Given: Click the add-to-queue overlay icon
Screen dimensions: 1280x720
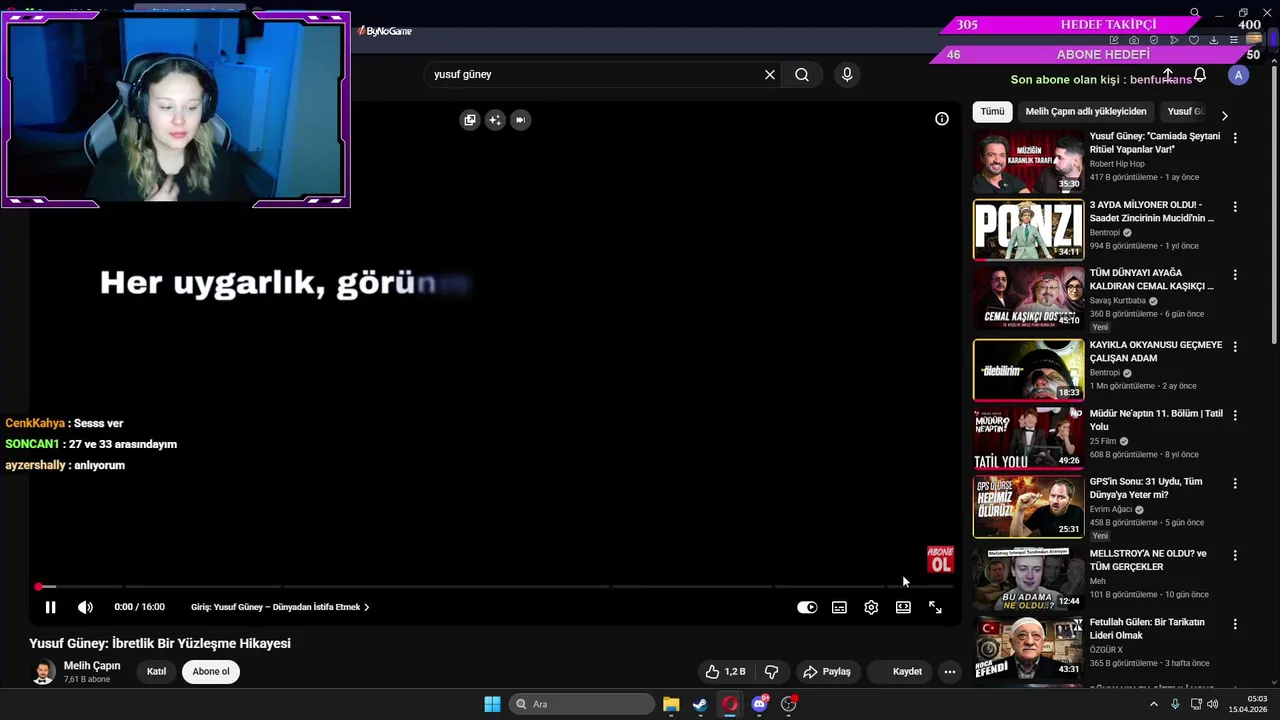Looking at the screenshot, I should [470, 120].
